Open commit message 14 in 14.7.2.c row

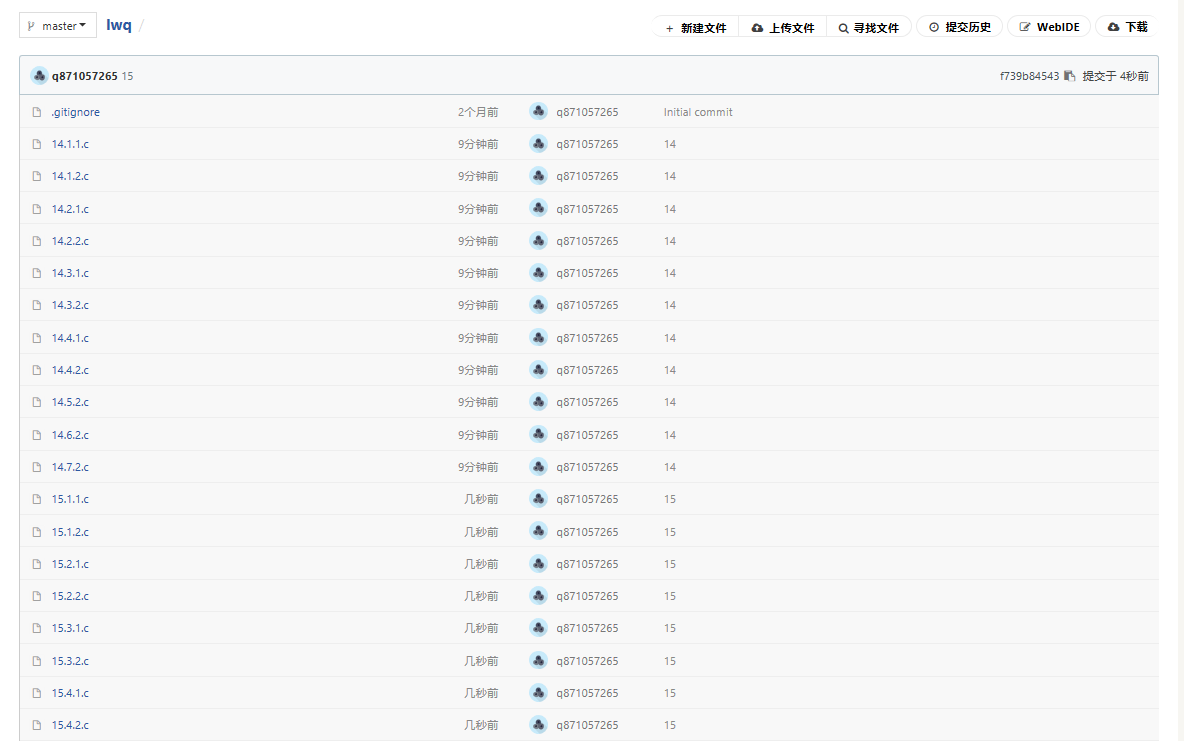(670, 468)
